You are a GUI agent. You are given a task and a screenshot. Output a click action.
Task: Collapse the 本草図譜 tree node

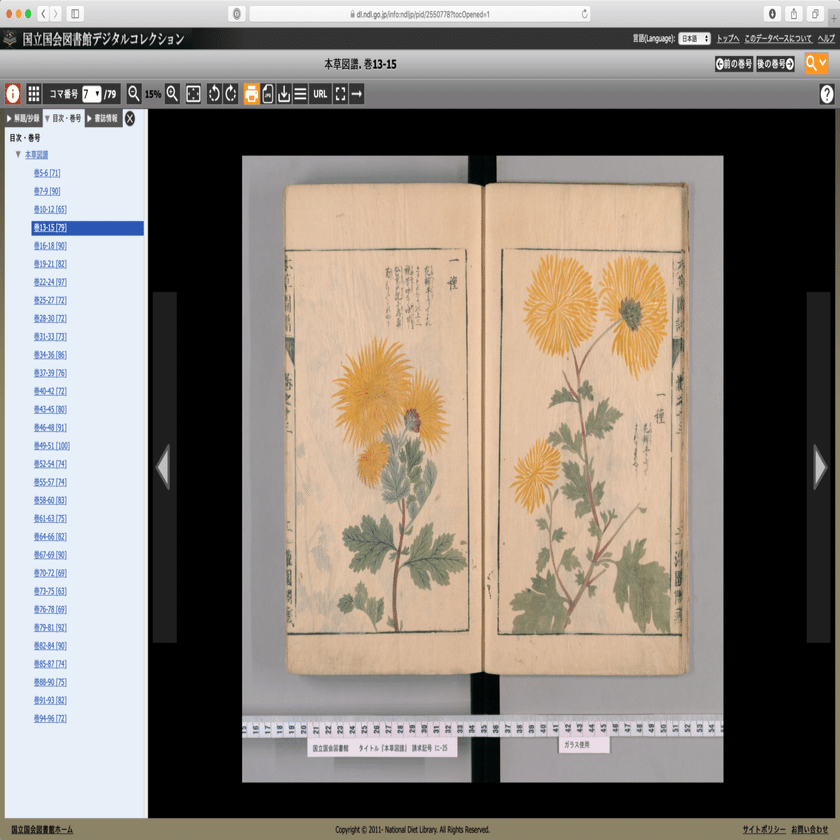tap(18, 154)
